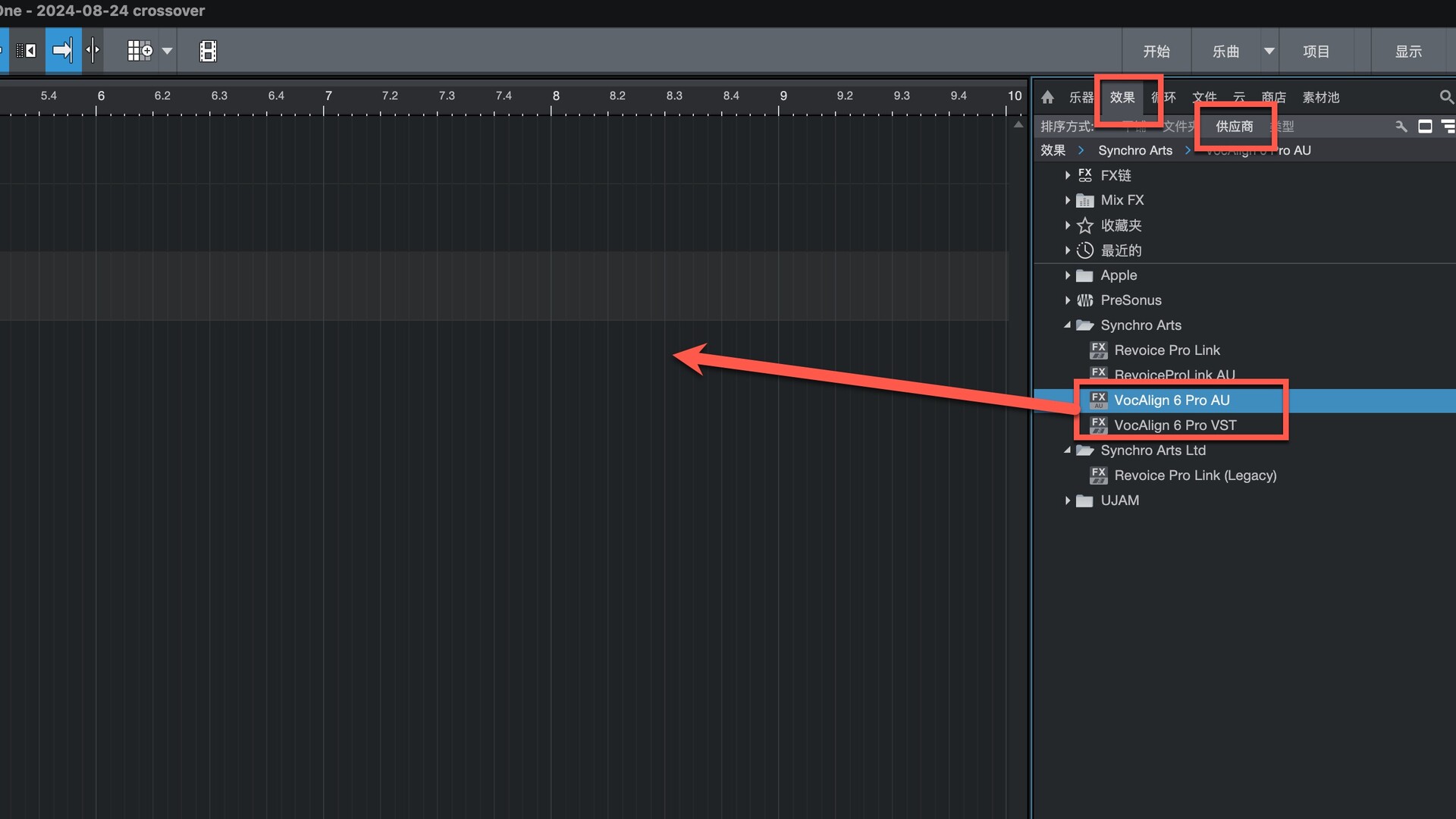
Task: Click the browser search magnifier icon
Action: pyautogui.click(x=1446, y=97)
